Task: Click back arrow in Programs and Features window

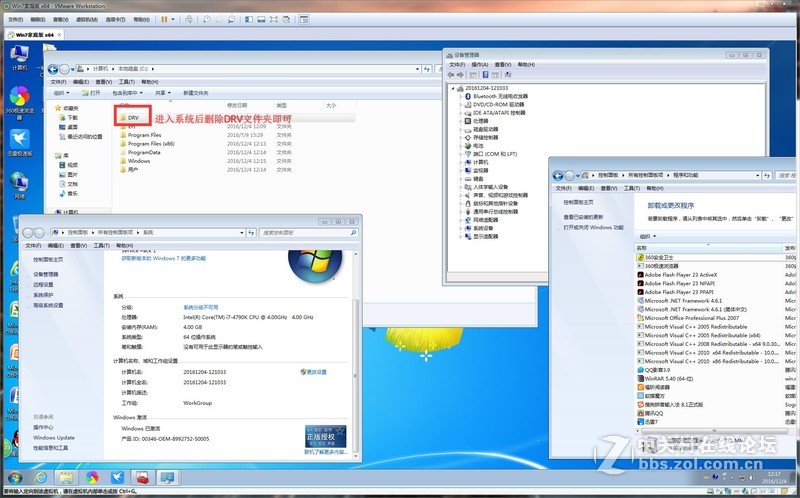Action: (x=558, y=176)
